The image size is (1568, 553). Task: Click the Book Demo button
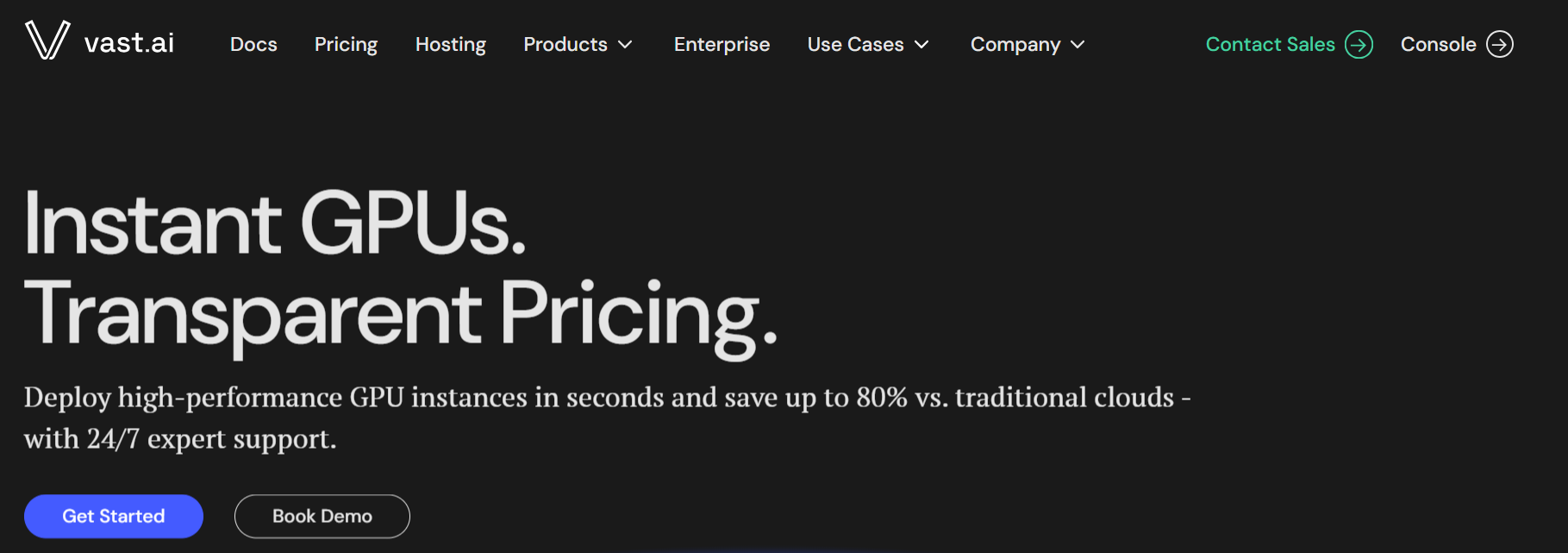[322, 516]
